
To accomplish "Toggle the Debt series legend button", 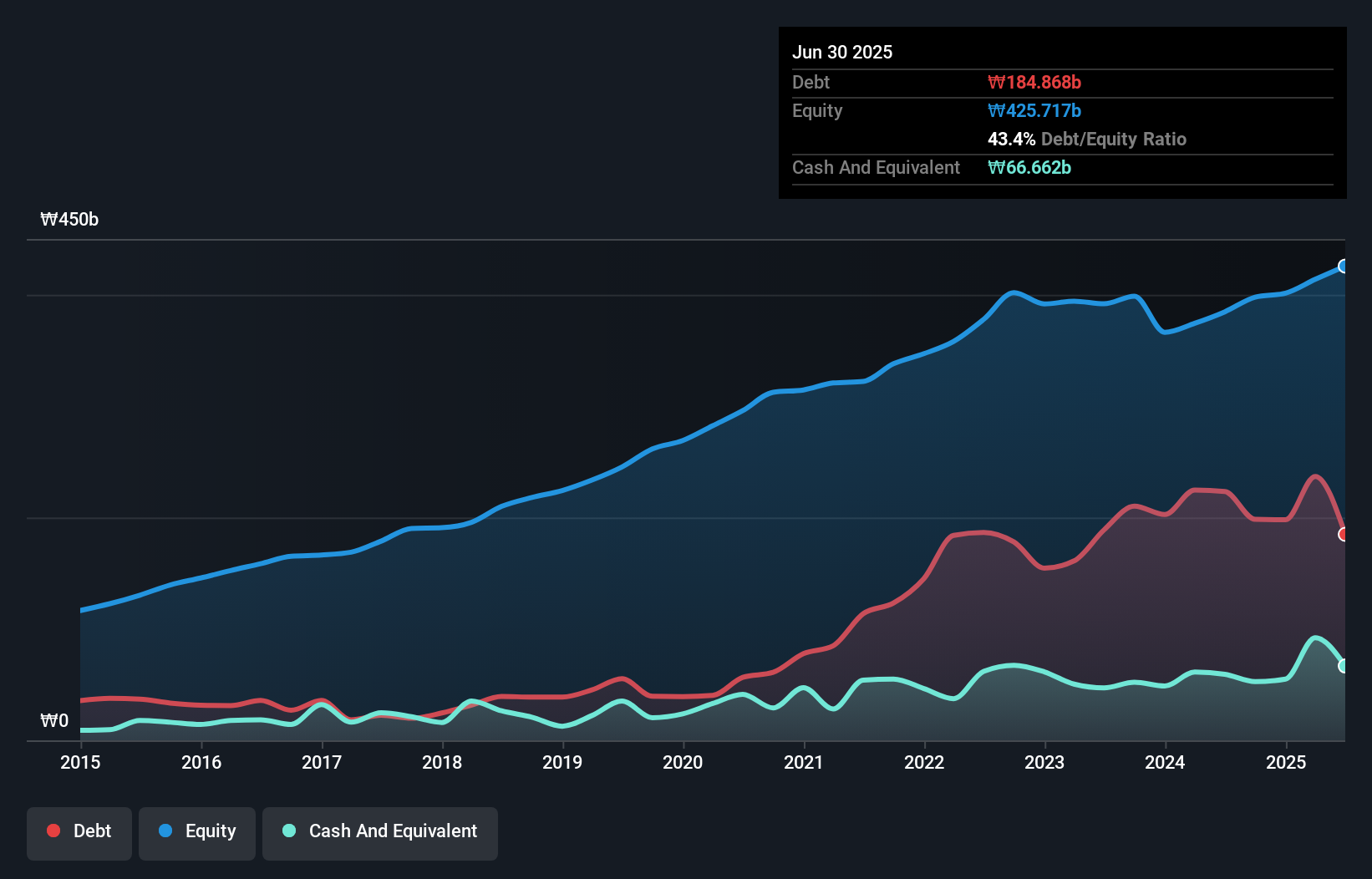I will pyautogui.click(x=79, y=833).
